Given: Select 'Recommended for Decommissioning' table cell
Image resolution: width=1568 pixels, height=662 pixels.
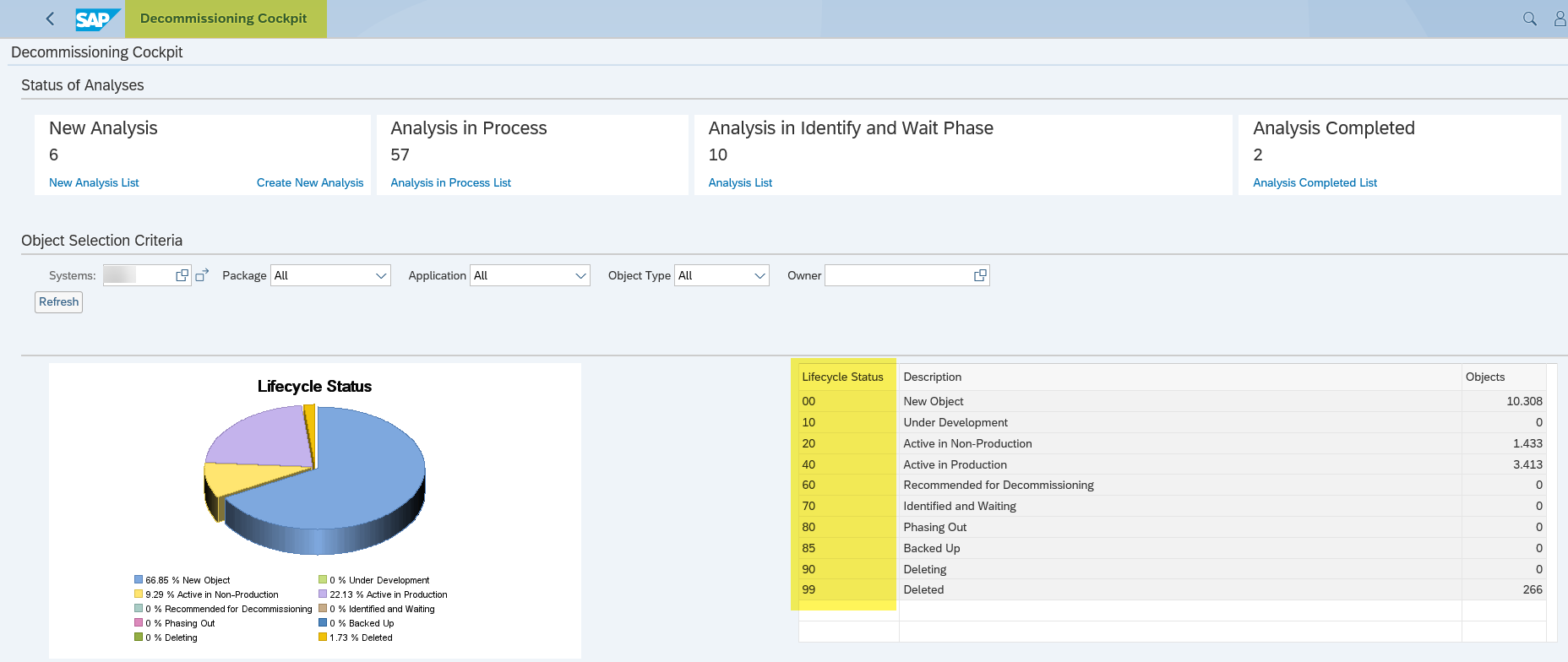Looking at the screenshot, I should (x=1180, y=485).
